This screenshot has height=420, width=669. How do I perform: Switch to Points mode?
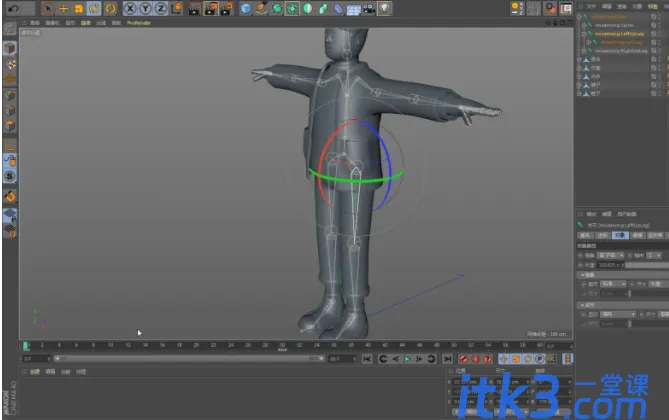(x=10, y=96)
